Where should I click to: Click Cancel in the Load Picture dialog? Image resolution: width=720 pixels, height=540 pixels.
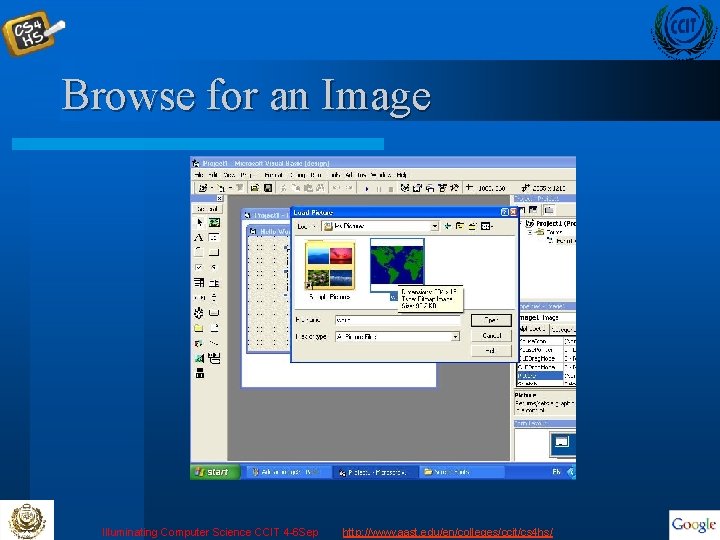[x=491, y=336]
